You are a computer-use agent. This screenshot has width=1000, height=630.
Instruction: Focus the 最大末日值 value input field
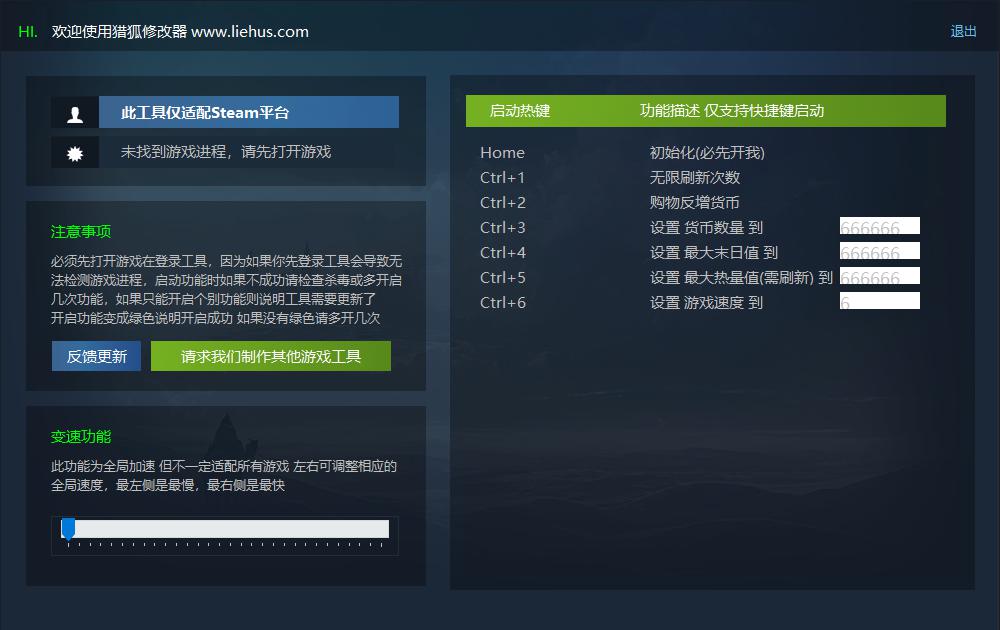click(x=879, y=251)
